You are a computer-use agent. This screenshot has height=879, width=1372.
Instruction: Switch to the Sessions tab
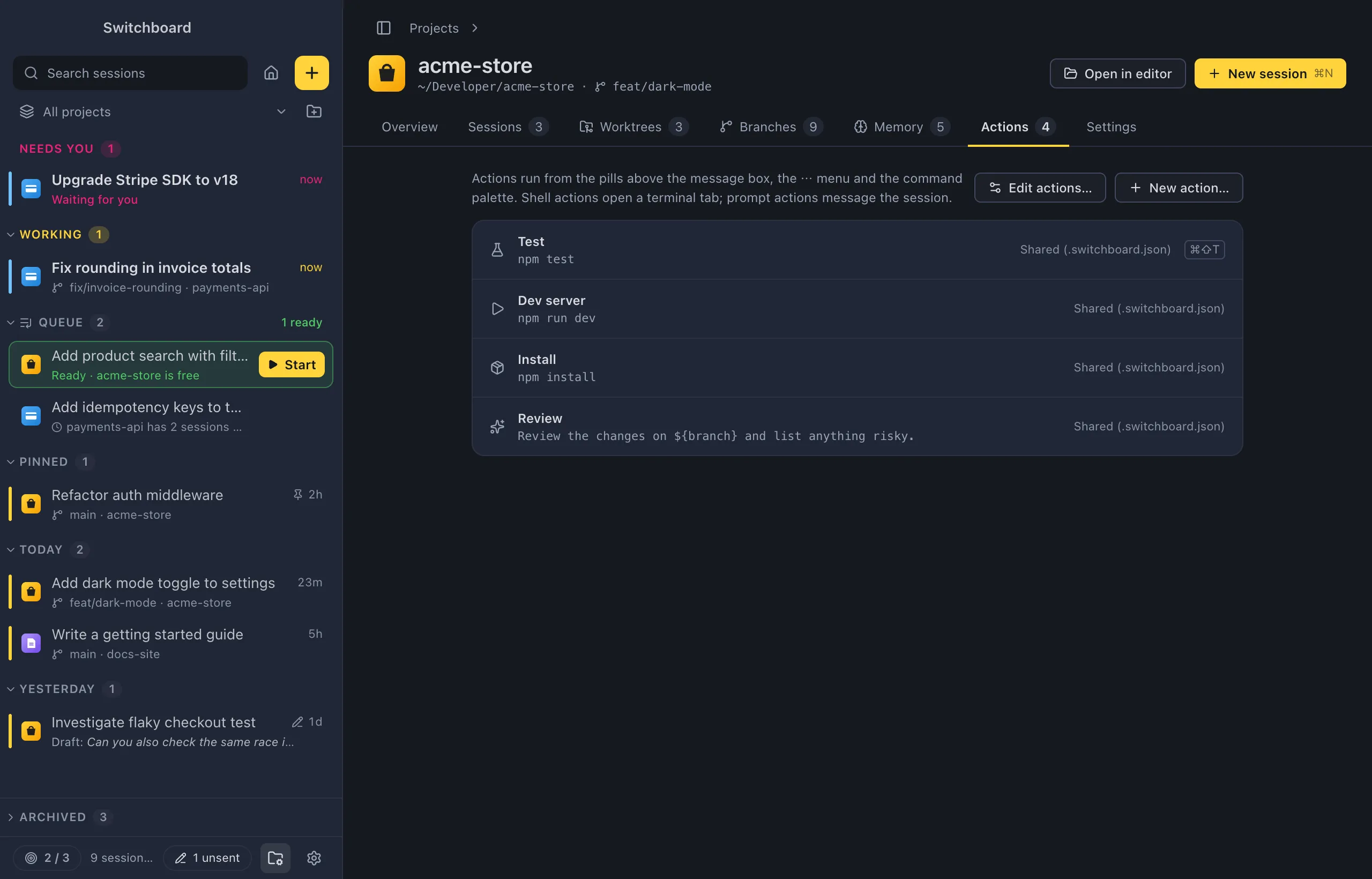tap(508, 126)
